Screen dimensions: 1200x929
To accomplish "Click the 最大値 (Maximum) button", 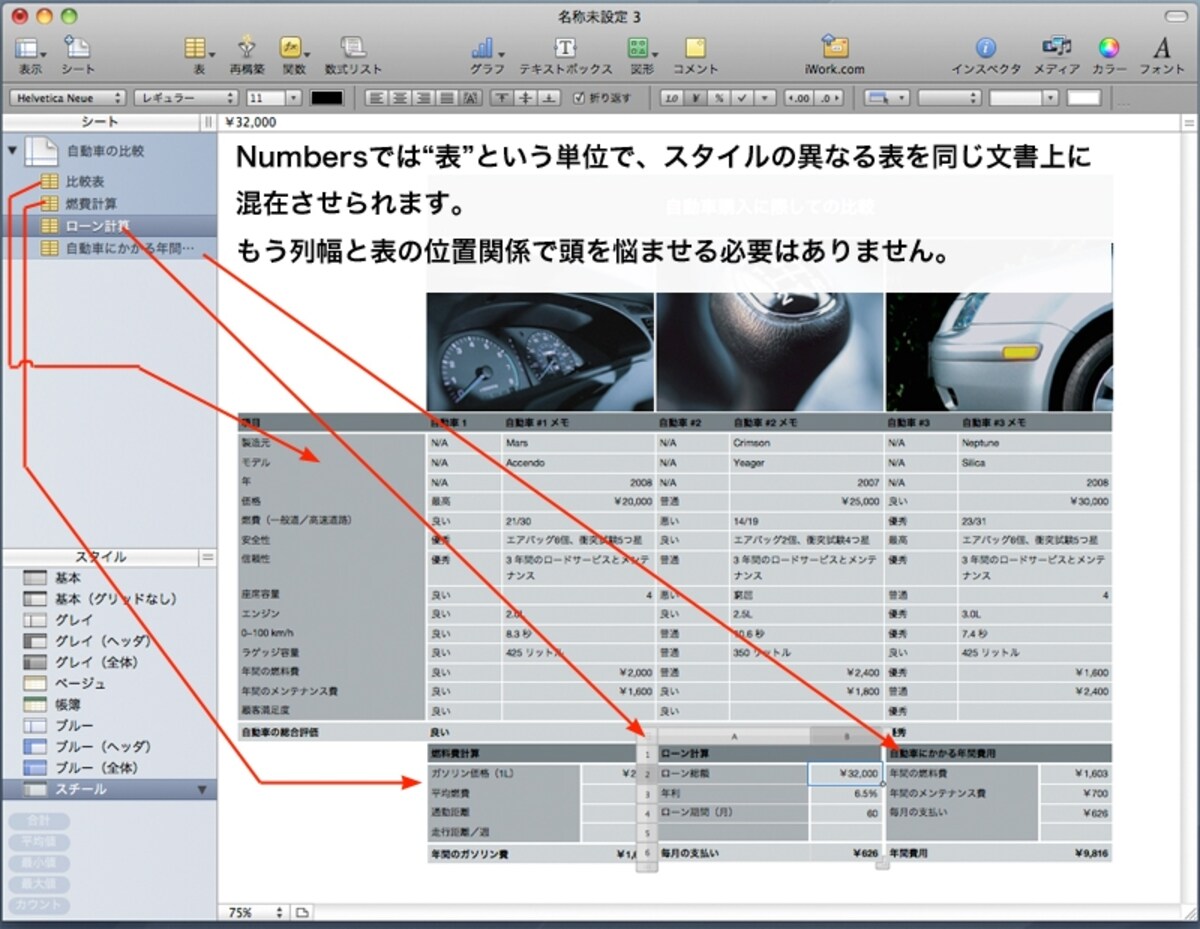I will tap(41, 884).
